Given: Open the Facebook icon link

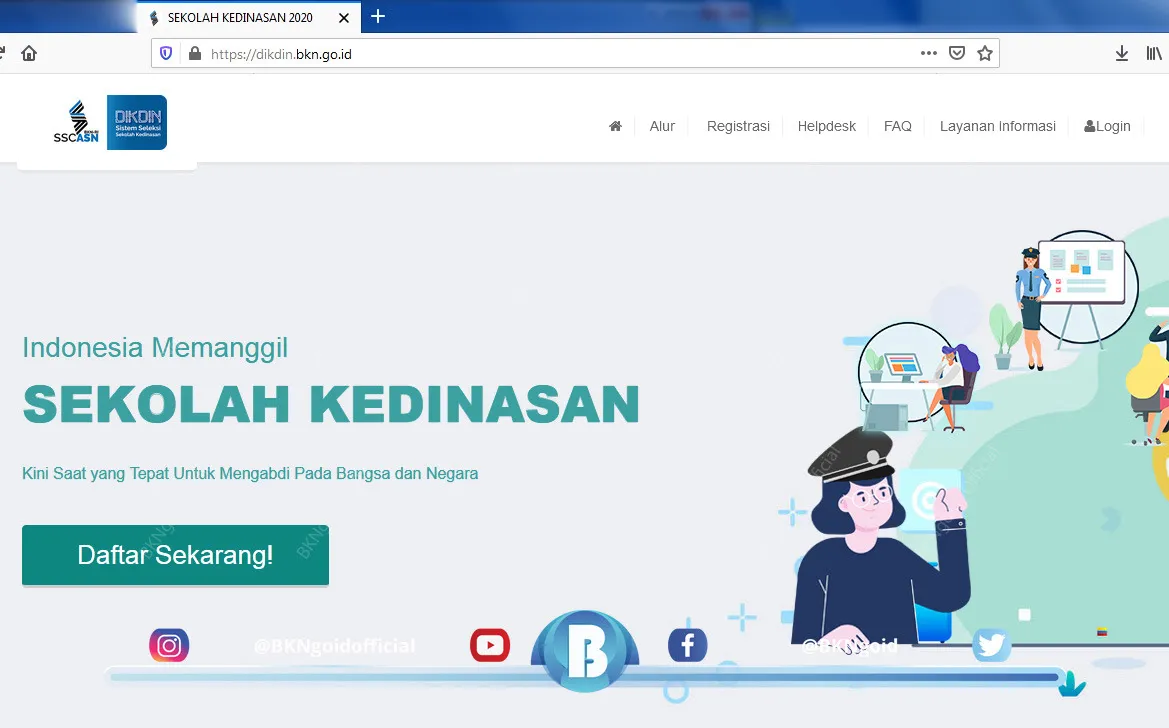Looking at the screenshot, I should (687, 645).
